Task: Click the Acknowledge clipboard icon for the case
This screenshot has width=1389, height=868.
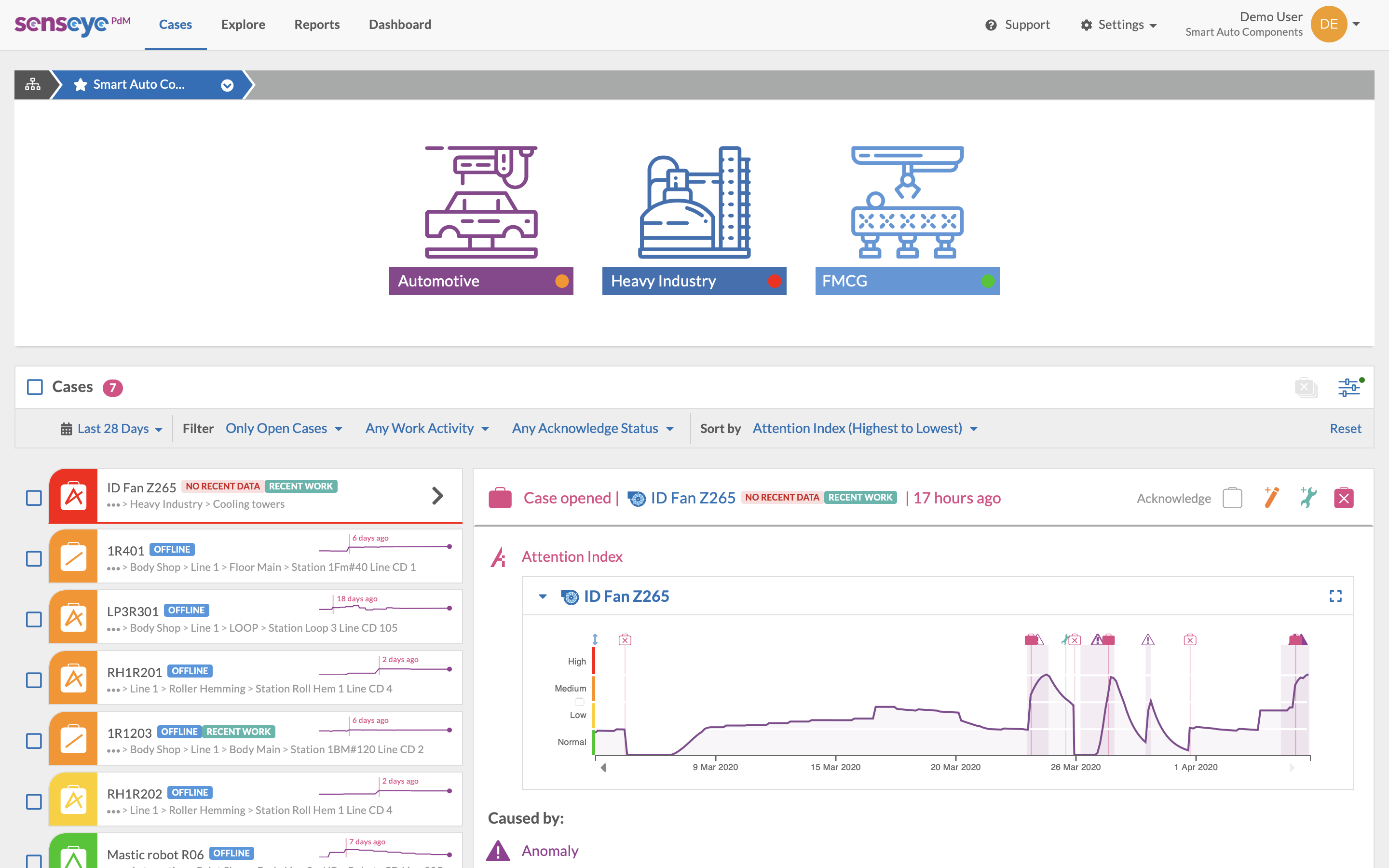Action: (x=1232, y=498)
